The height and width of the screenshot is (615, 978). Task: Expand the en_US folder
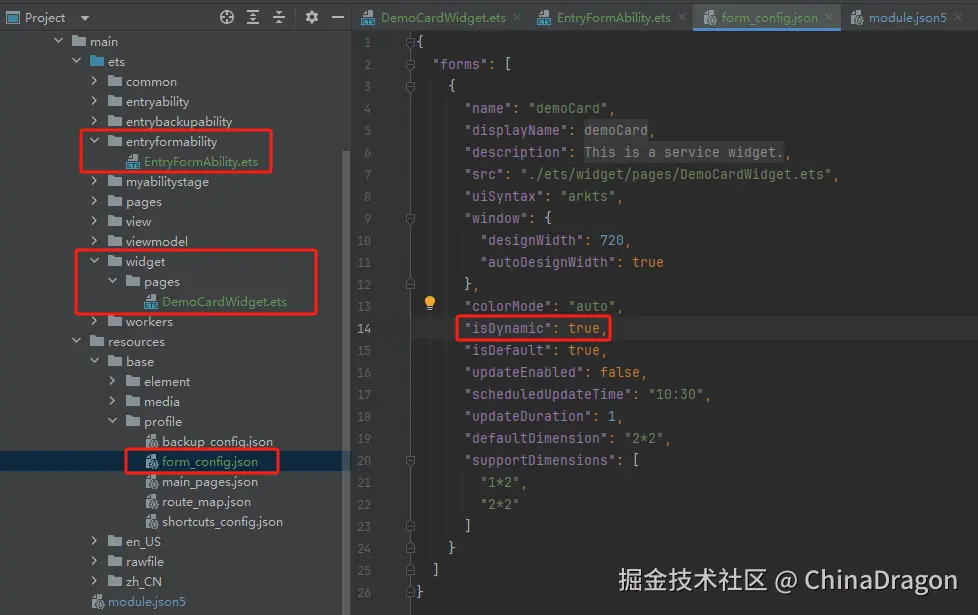click(94, 540)
